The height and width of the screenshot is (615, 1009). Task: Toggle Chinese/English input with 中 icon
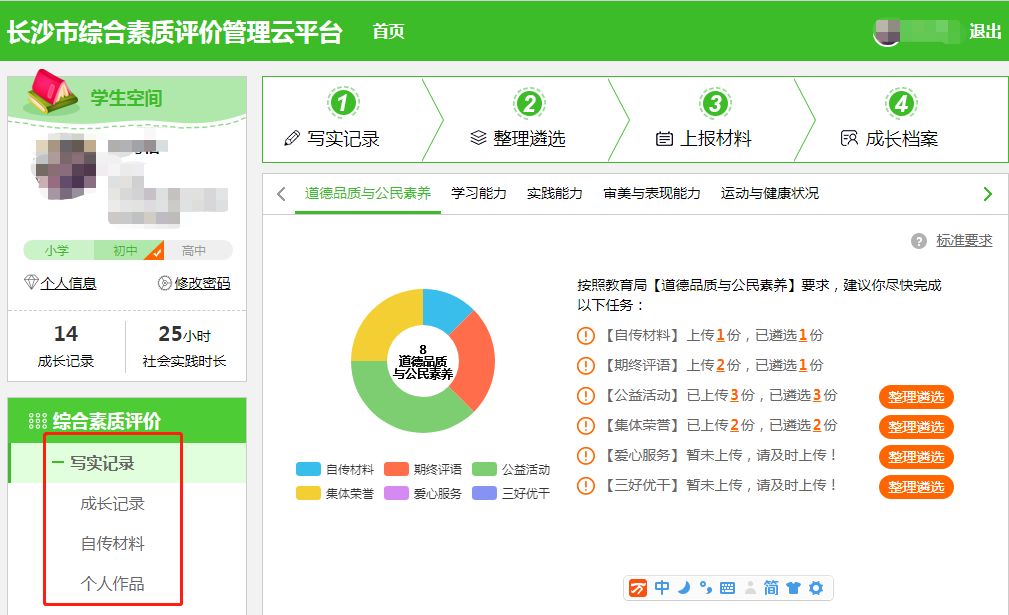click(662, 588)
